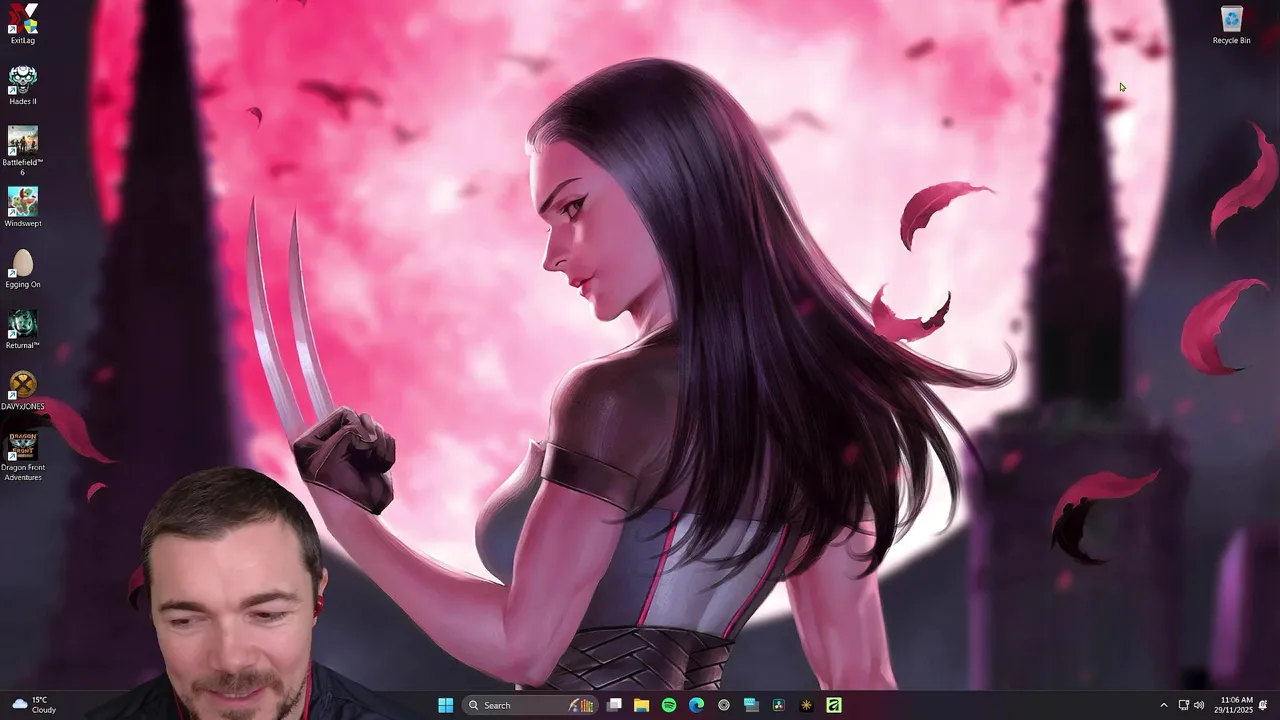
Task: Open Task View from taskbar
Action: [x=614, y=705]
